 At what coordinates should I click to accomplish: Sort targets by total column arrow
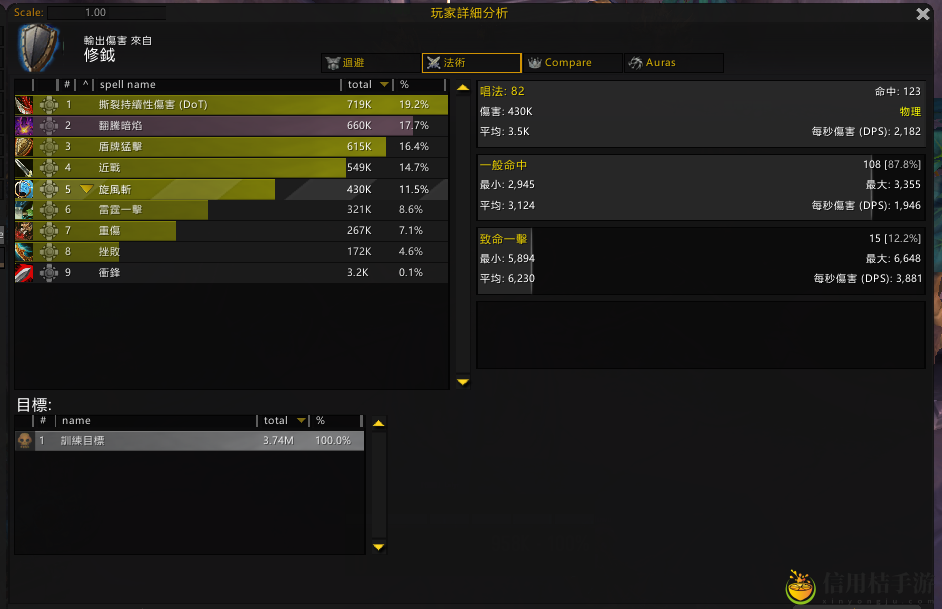(x=301, y=420)
